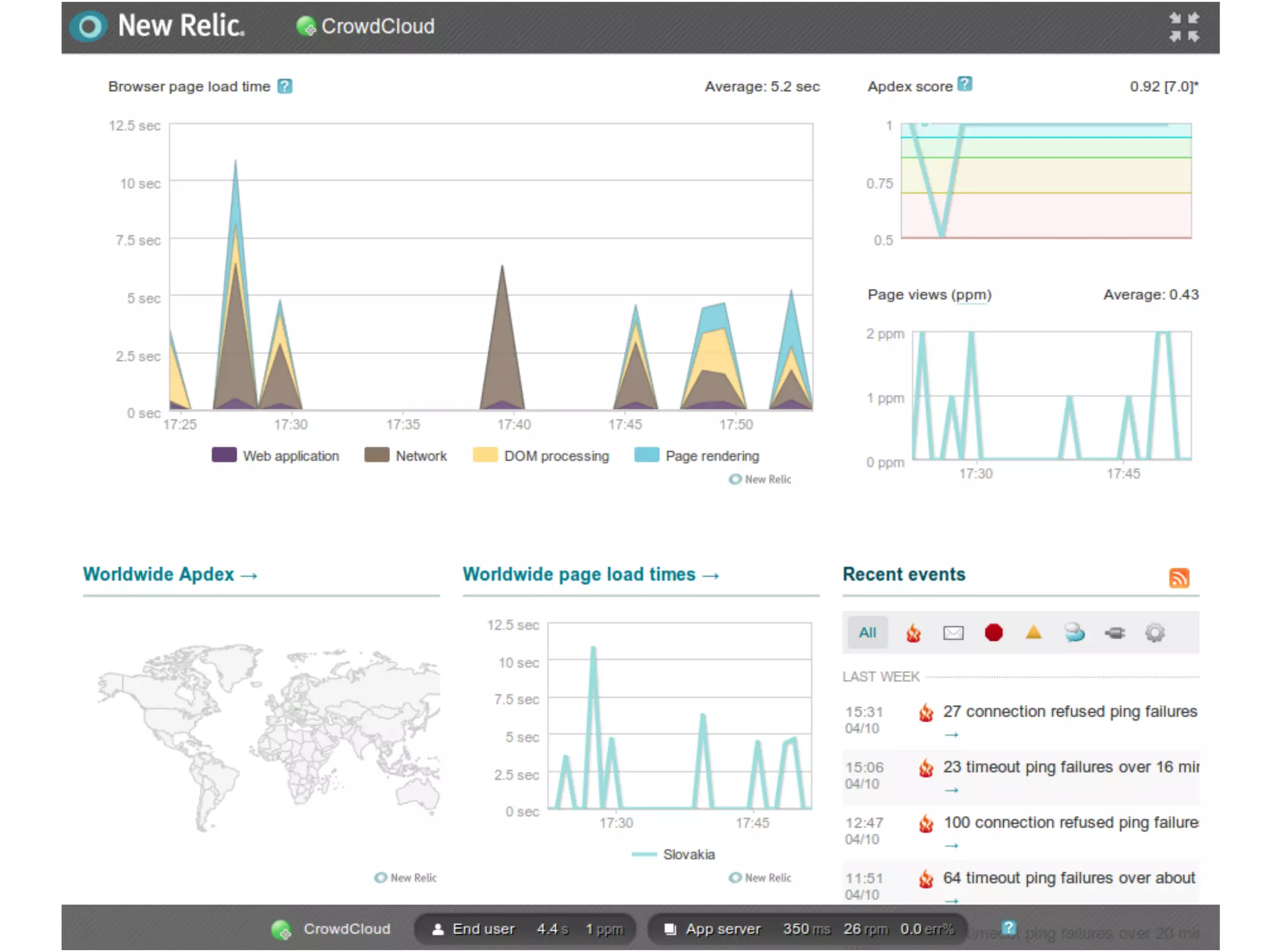Open the Apdex score help icon
The width and height of the screenshot is (1270, 952).
(964, 84)
